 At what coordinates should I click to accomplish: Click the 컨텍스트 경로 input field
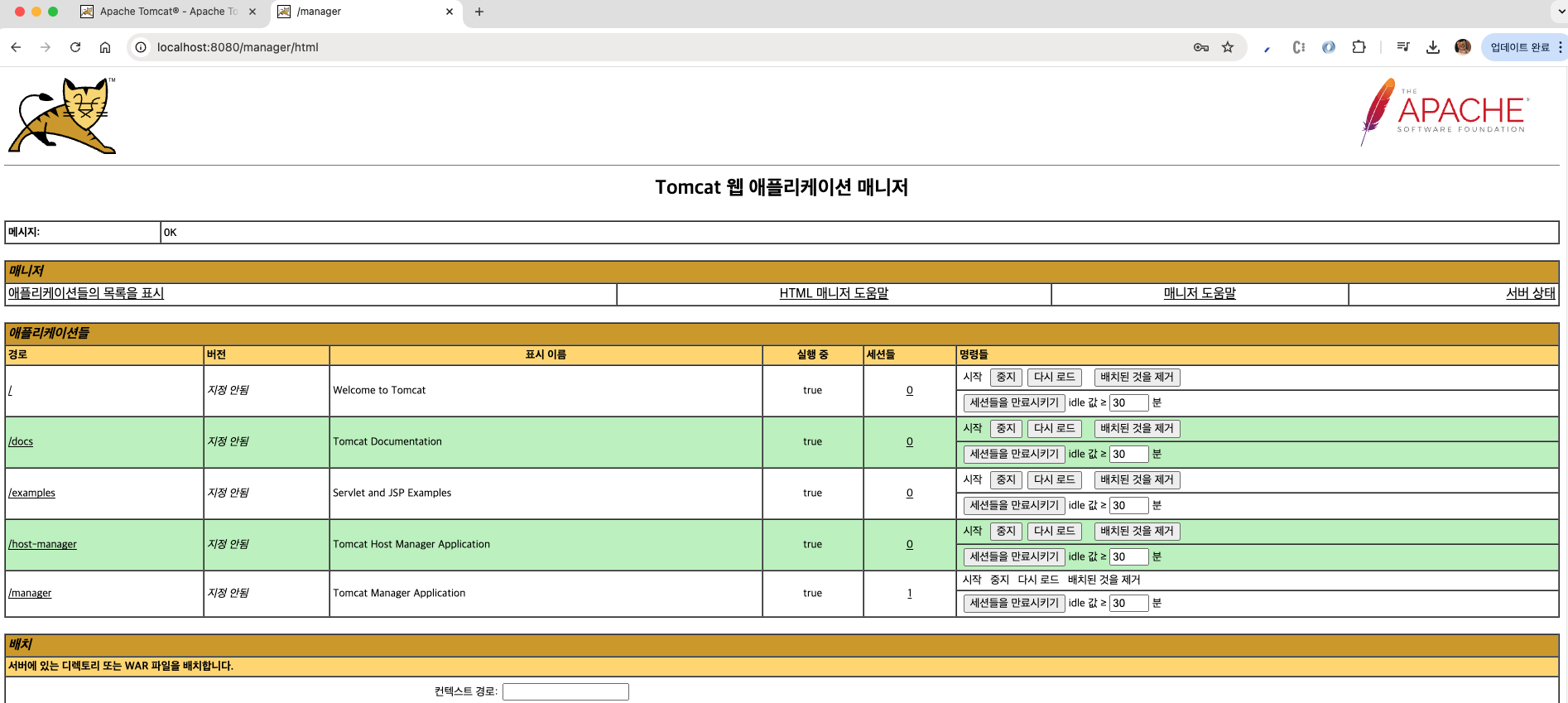[x=565, y=691]
